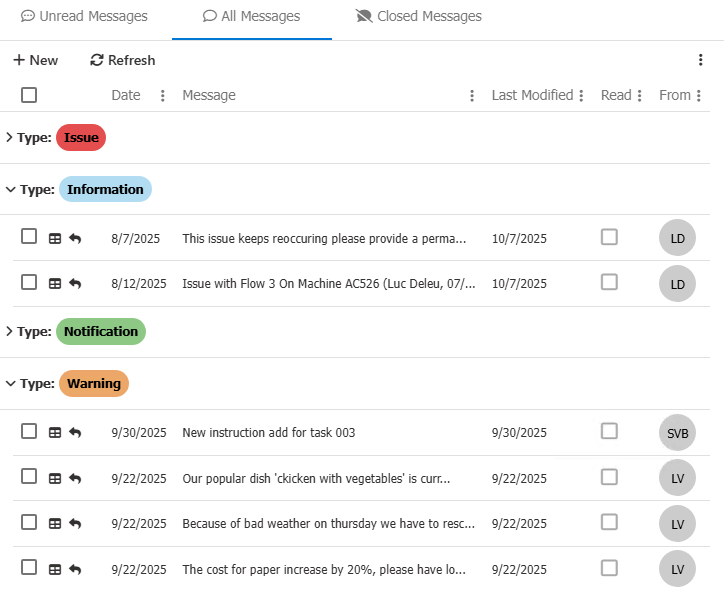724x590 pixels.
Task: Mark the Flow 3 message as read
Action: [609, 282]
